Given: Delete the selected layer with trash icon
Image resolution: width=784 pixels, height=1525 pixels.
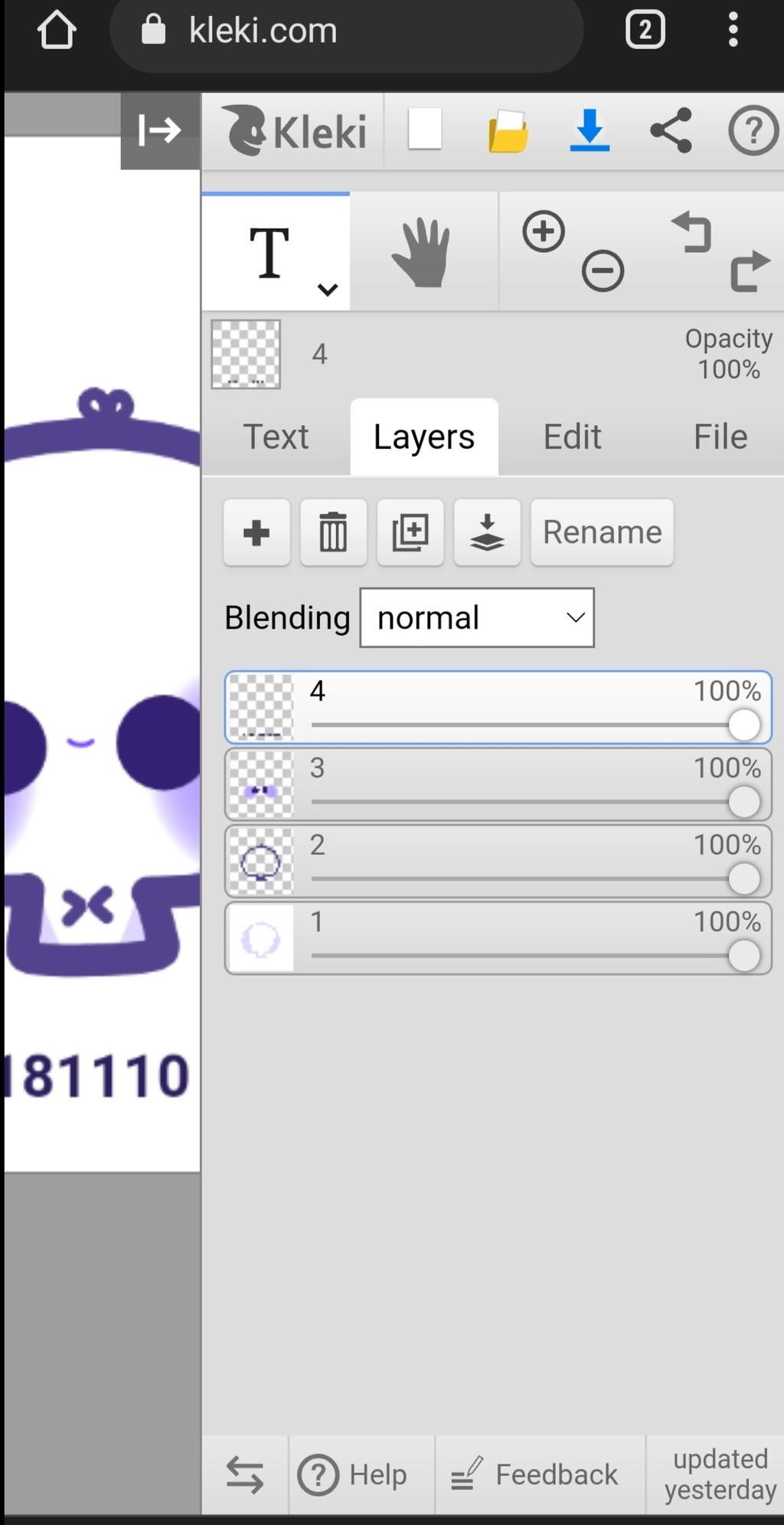Looking at the screenshot, I should (x=333, y=532).
